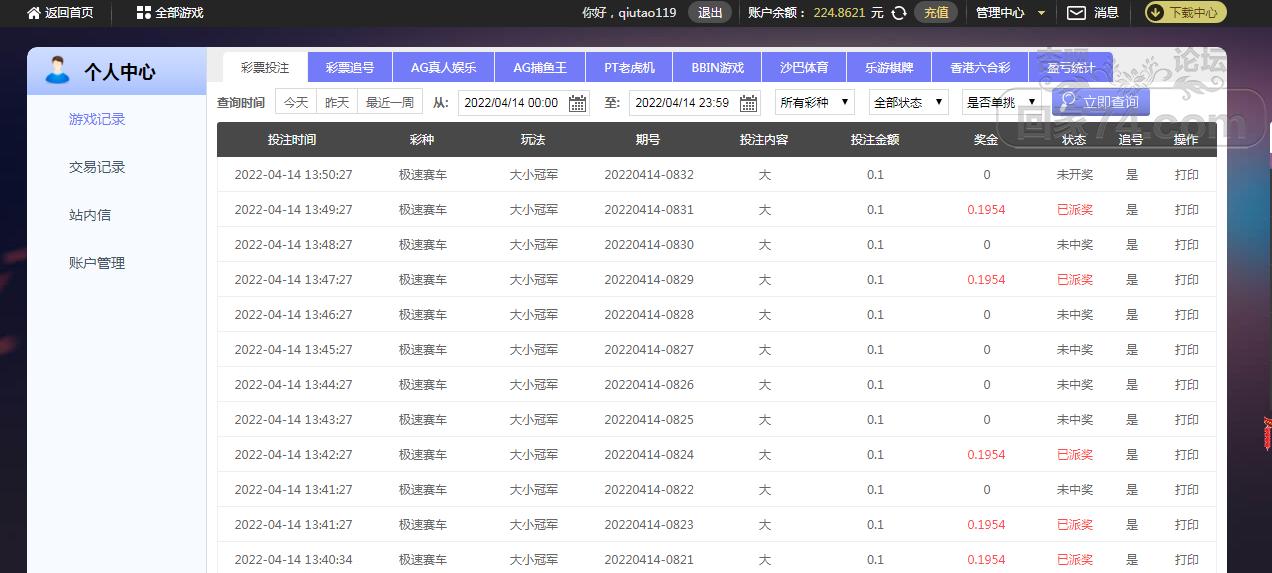Viewport: 1272px width, 573px height.
Task: Click bet time 2022-04-14 13:40:34
Action: [293, 560]
